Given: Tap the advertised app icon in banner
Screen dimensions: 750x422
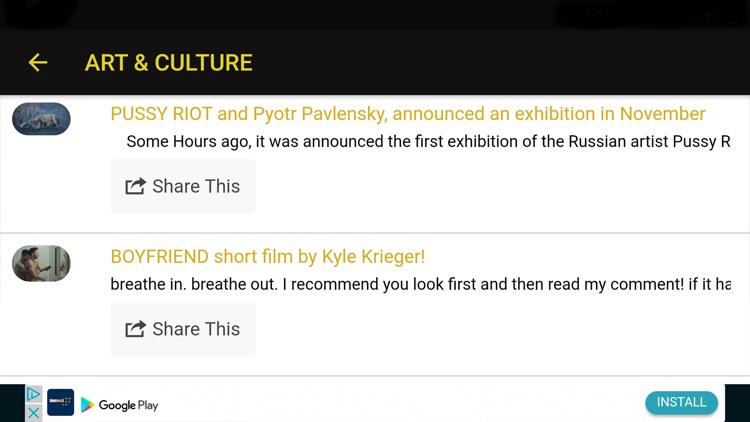Looking at the screenshot, I should click(60, 403).
